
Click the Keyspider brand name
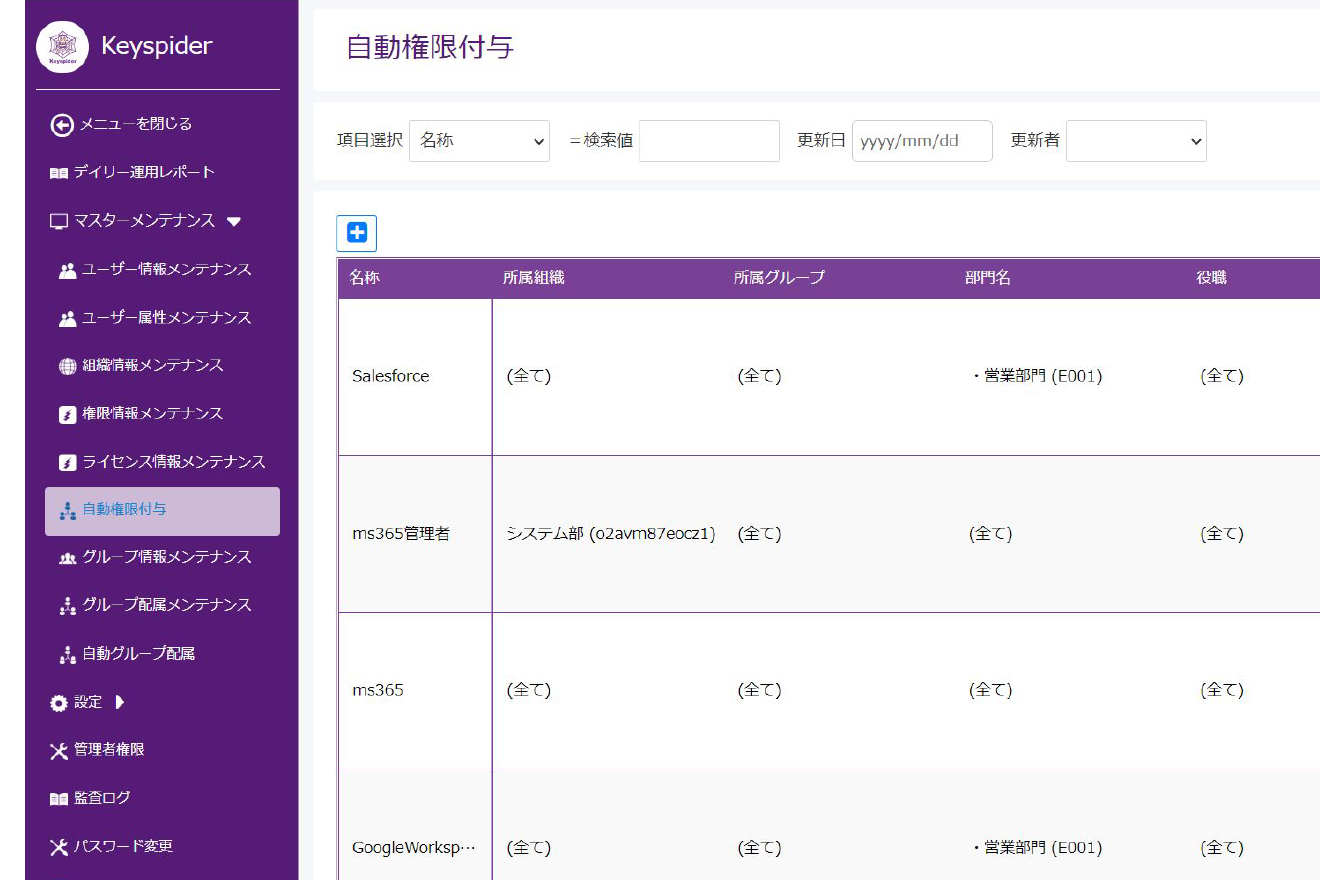[157, 46]
